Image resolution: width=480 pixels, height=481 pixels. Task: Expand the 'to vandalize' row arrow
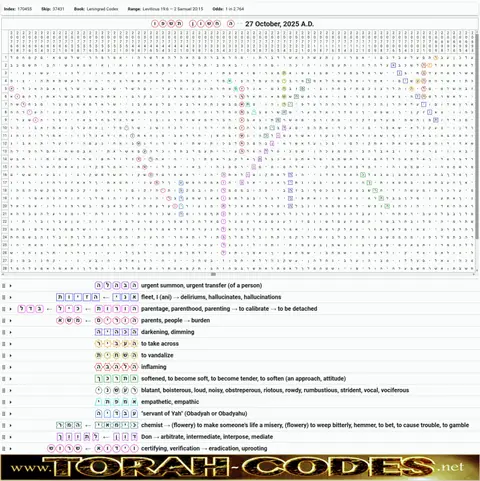coord(10,356)
